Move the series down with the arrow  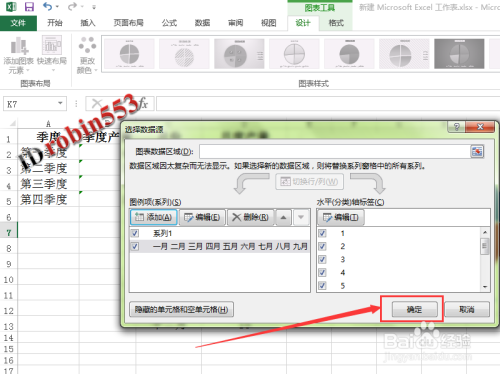point(301,217)
